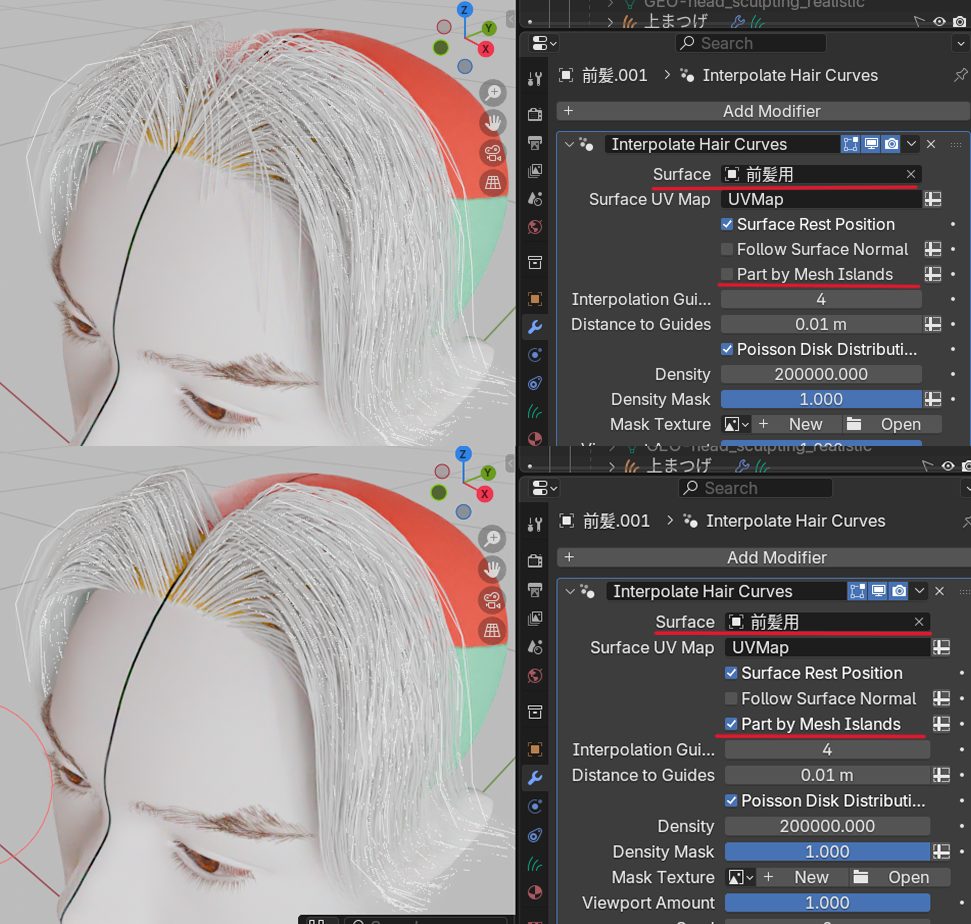Open Tool properties icon in upper properties sidebar

535,79
